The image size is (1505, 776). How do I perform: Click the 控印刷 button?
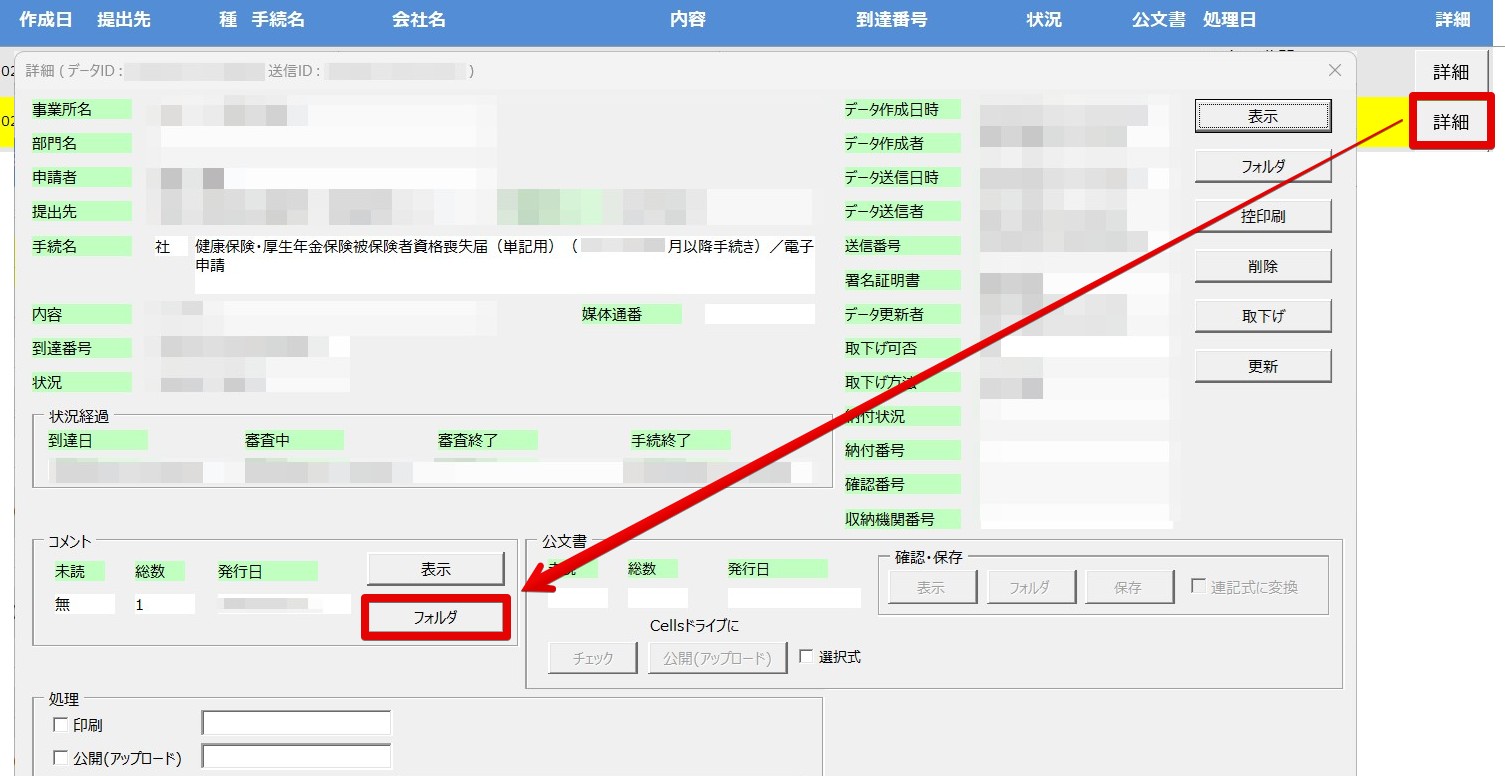[1263, 216]
